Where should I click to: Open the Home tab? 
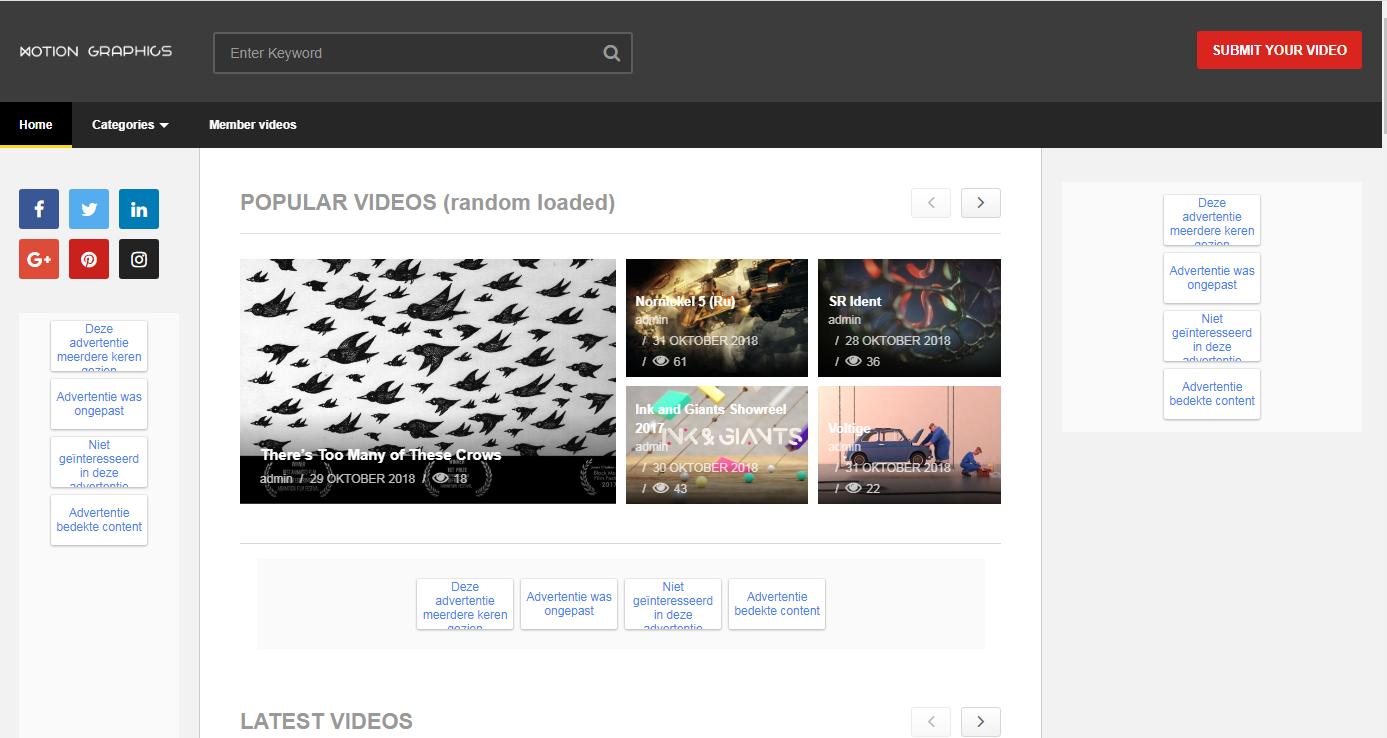(36, 125)
